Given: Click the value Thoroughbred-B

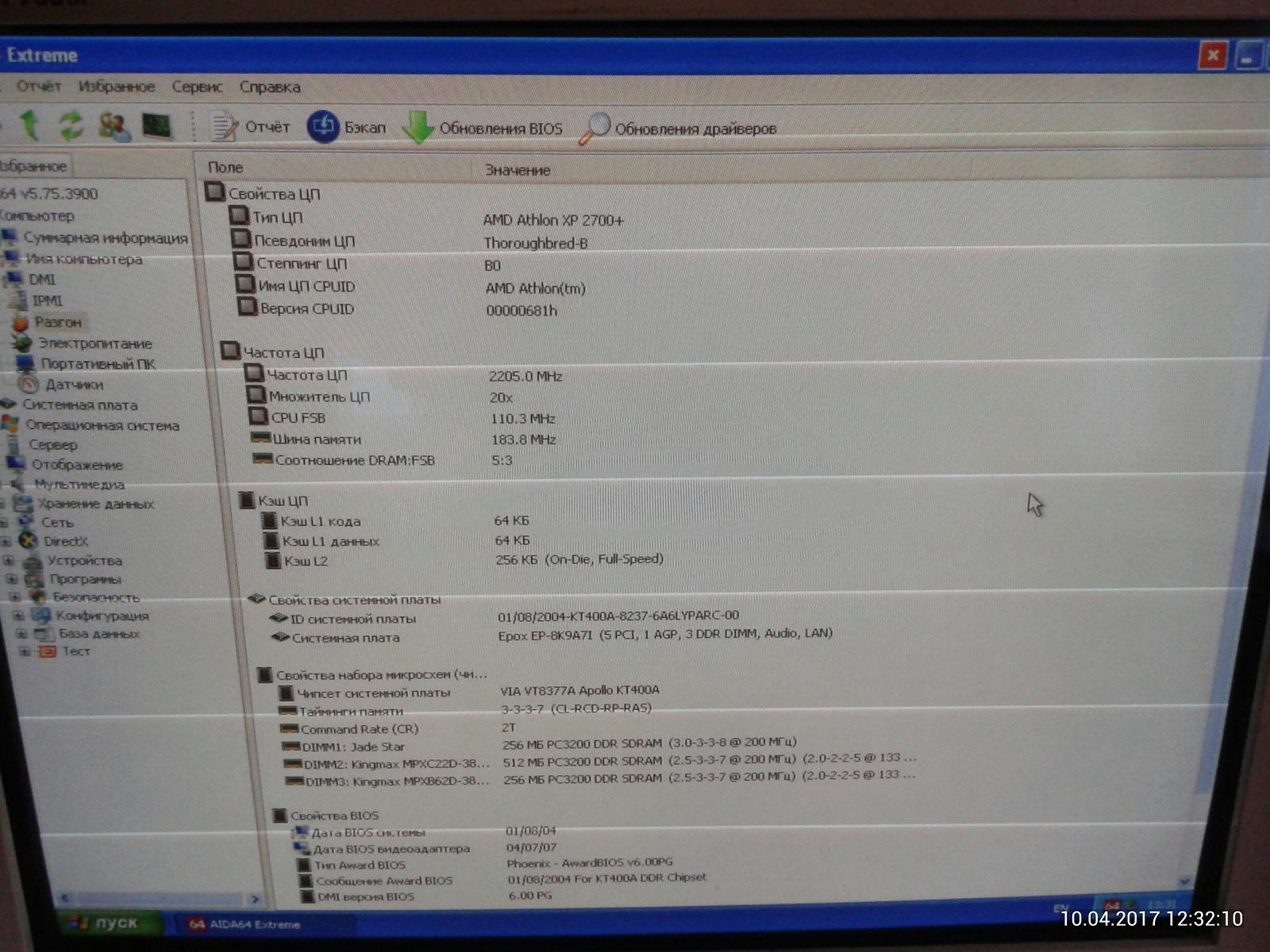Looking at the screenshot, I should point(536,243).
